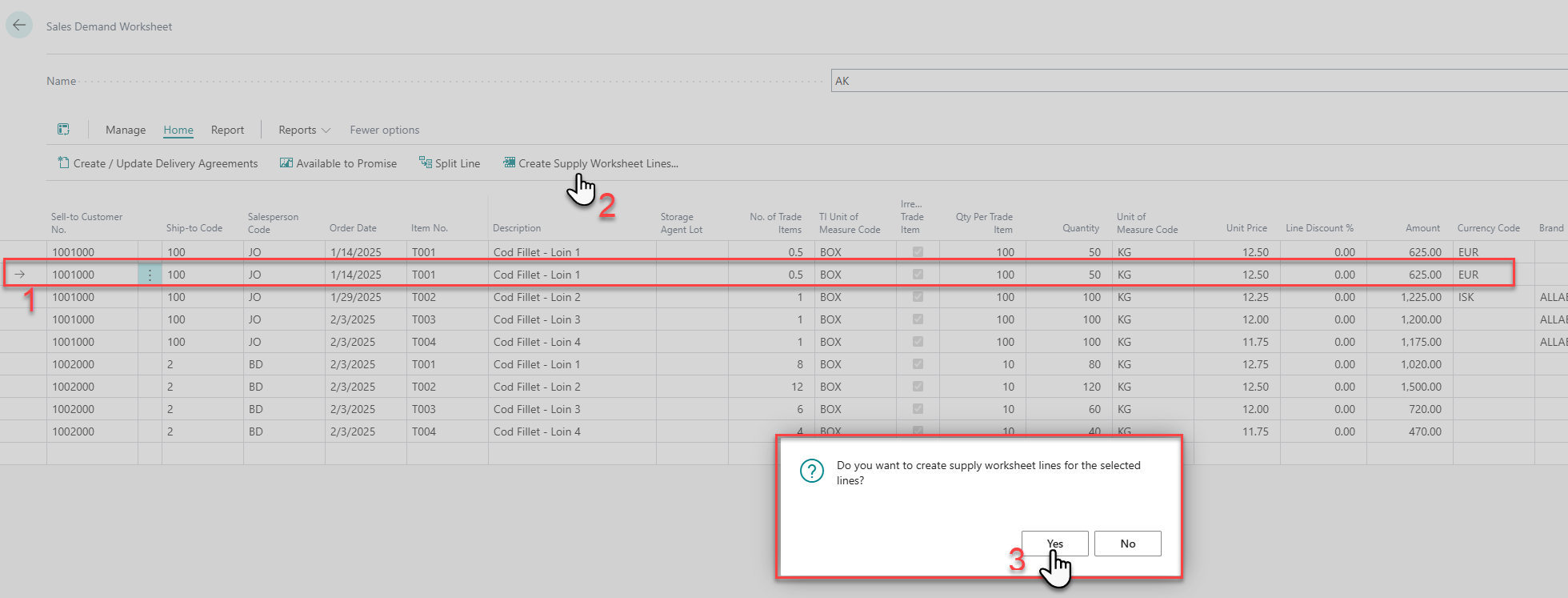Screen dimensions: 1568x598
Task: Switch to the Report tab
Action: (x=227, y=130)
